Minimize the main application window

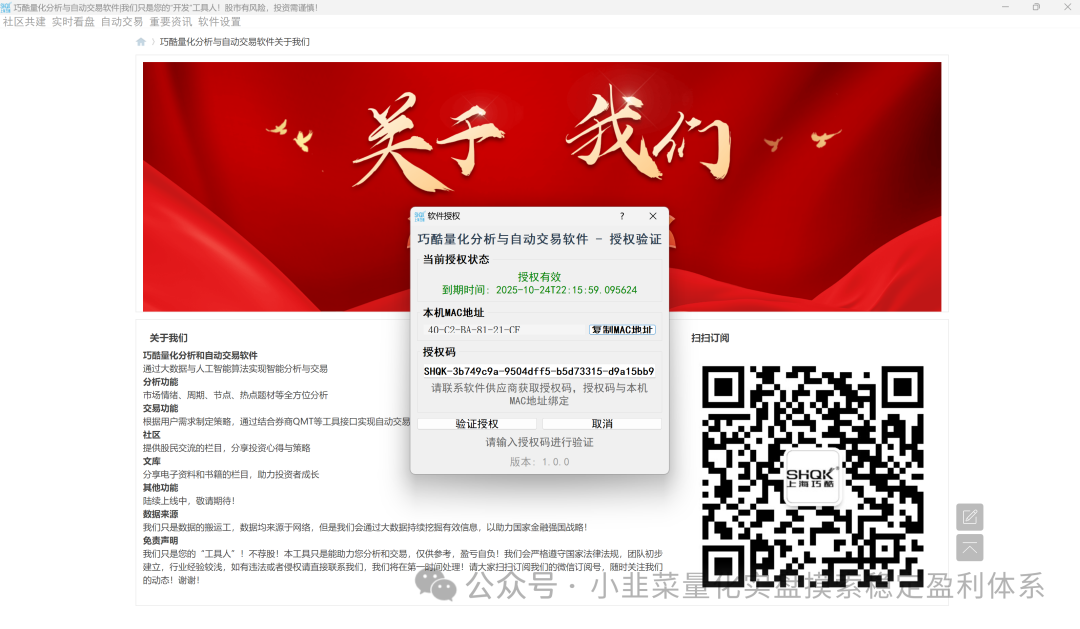[x=1005, y=7]
